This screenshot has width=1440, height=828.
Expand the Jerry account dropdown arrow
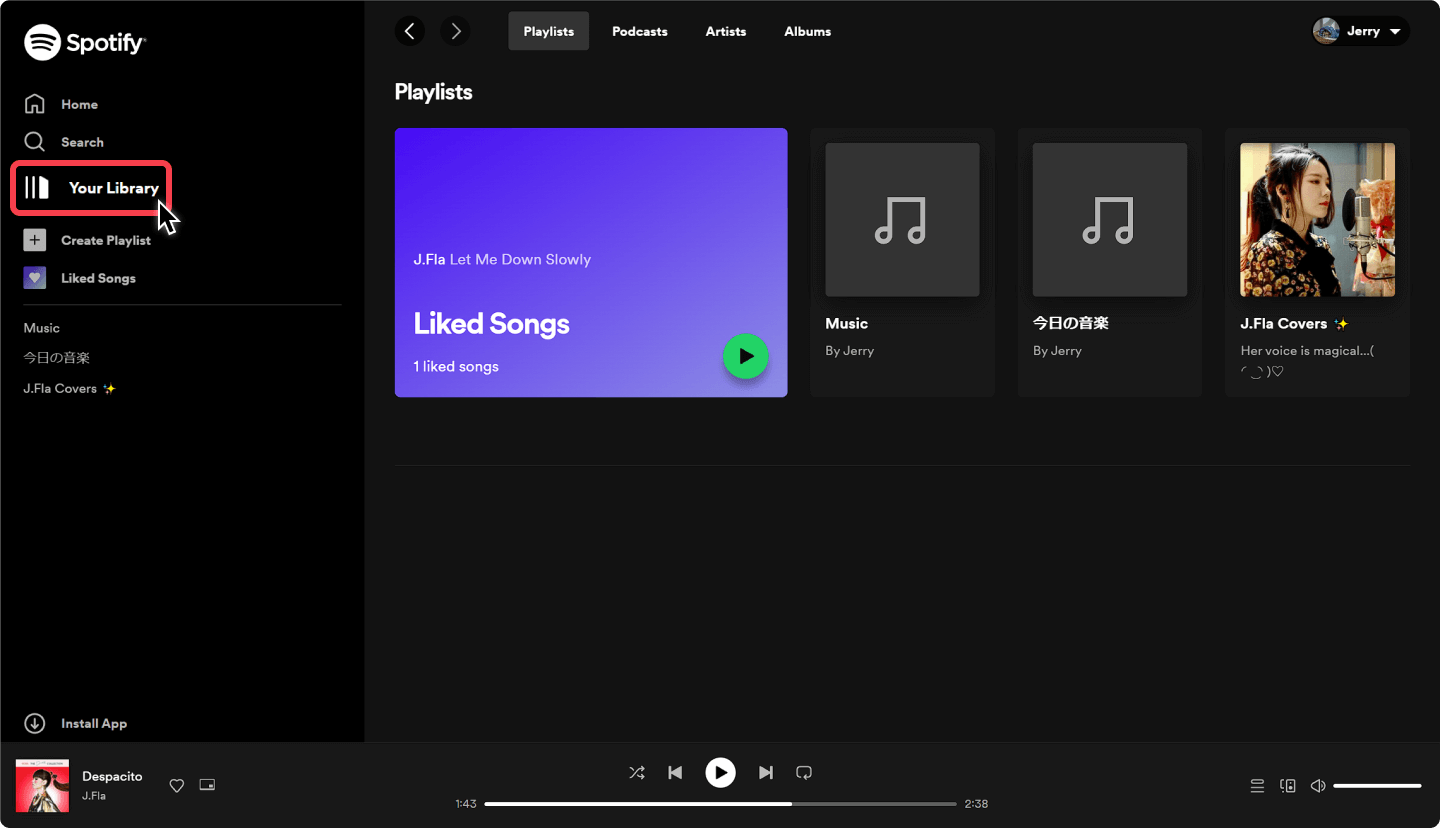[x=1395, y=31]
